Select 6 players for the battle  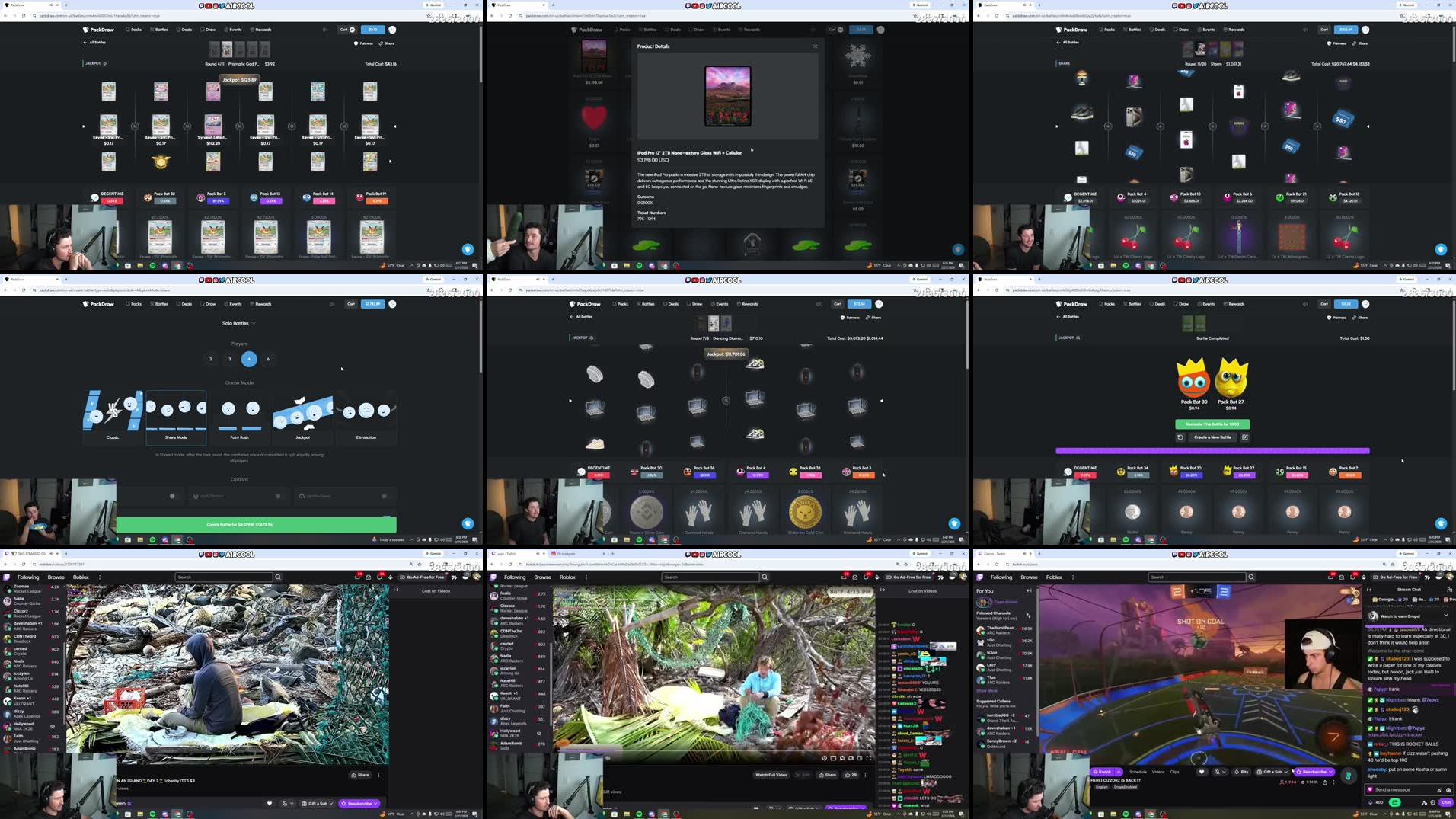pos(268,359)
